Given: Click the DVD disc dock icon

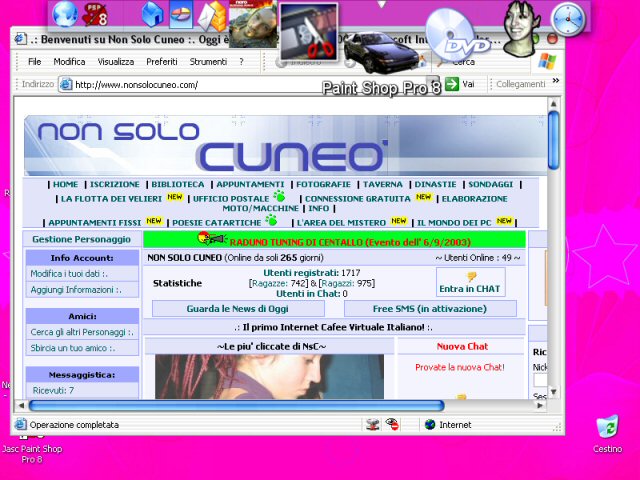Looking at the screenshot, I should coord(457,36).
